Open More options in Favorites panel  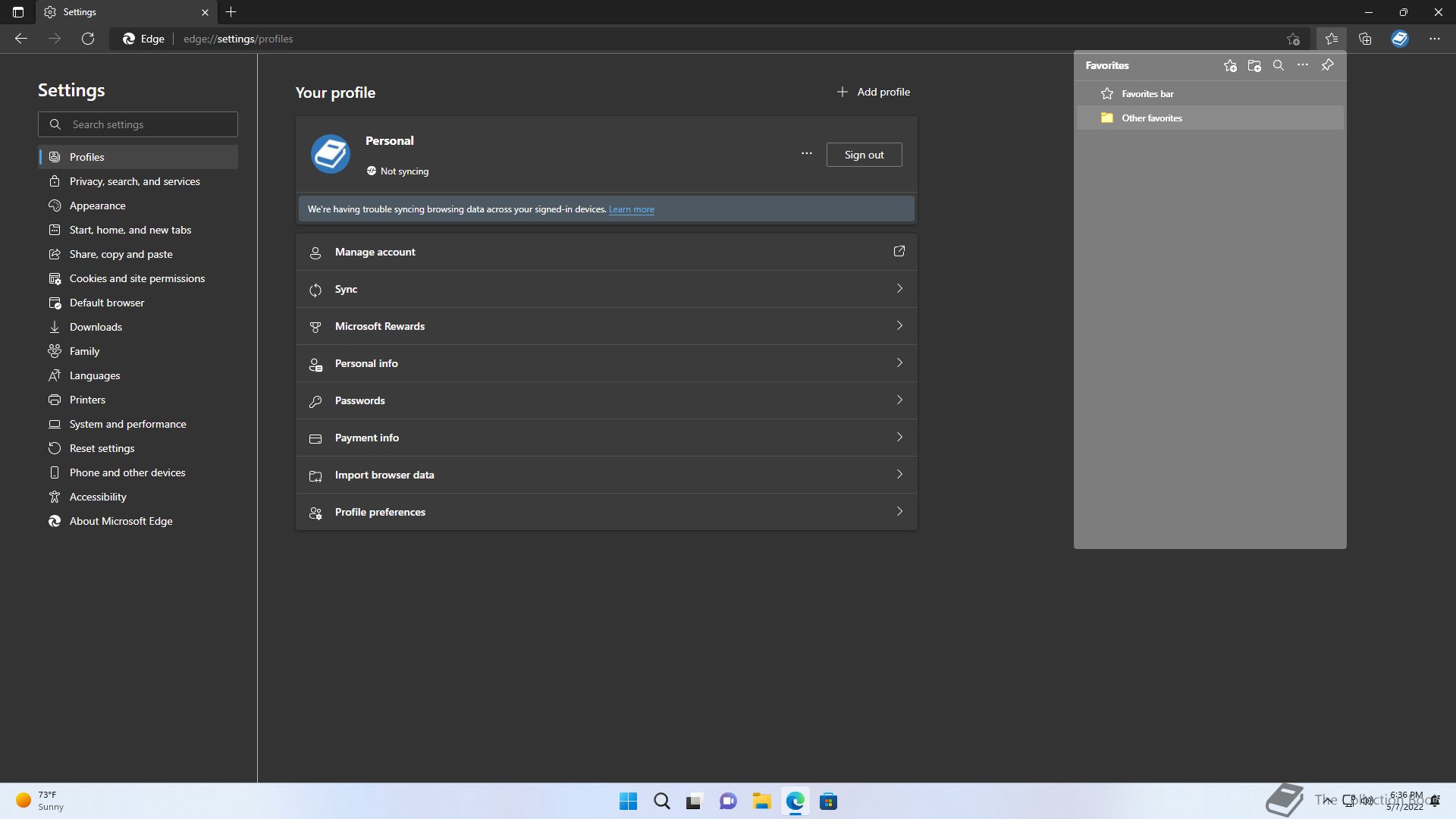pos(1303,65)
